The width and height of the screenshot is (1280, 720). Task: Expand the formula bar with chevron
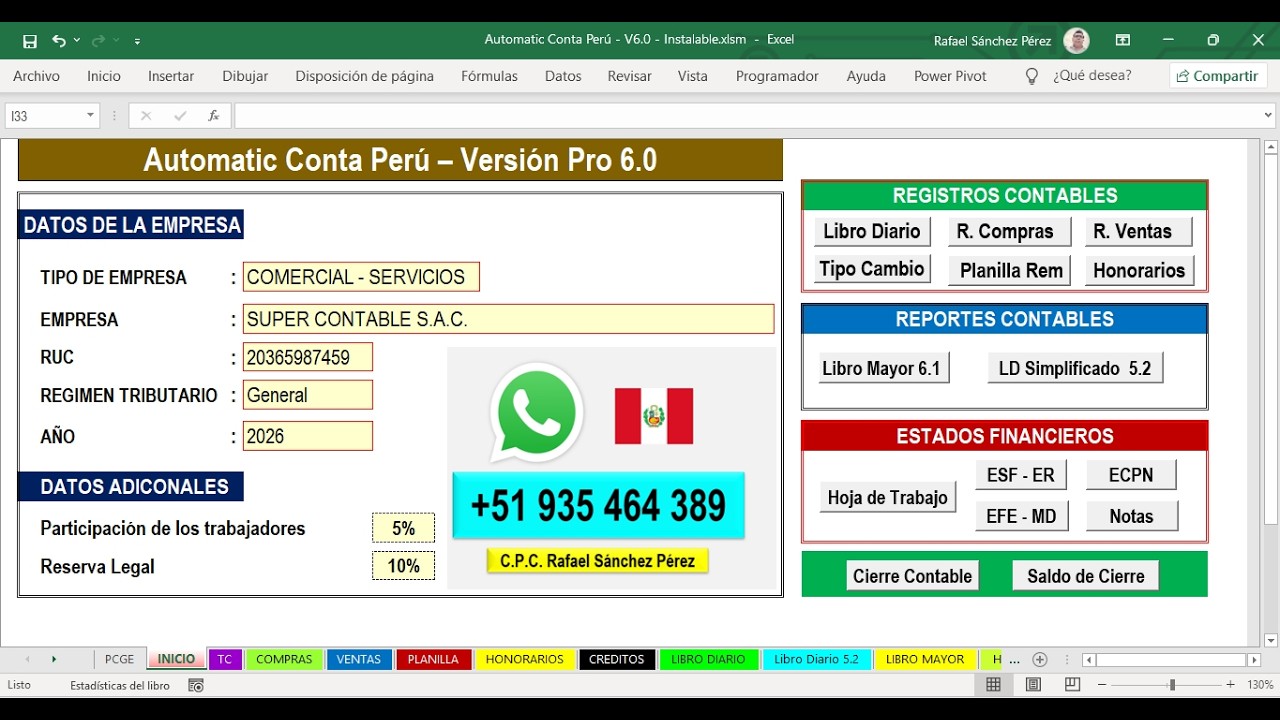[x=1269, y=116]
